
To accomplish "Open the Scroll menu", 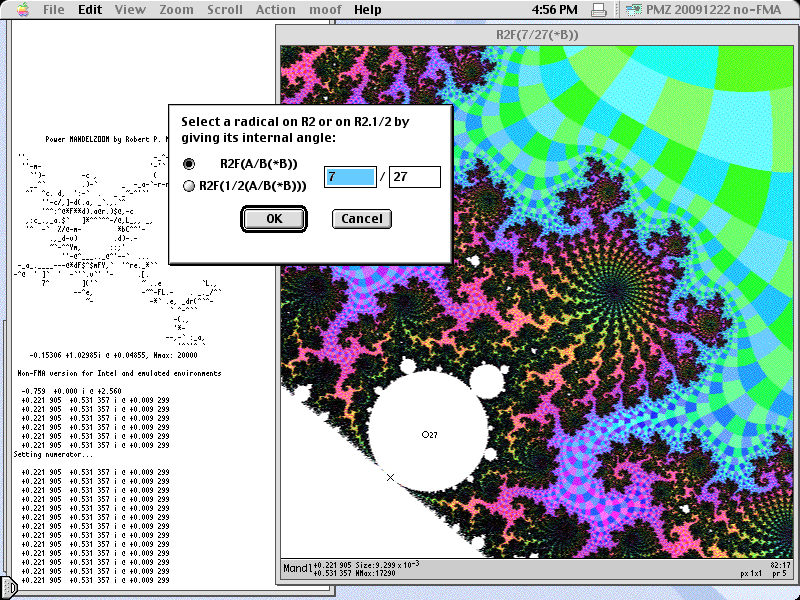I will [x=224, y=10].
